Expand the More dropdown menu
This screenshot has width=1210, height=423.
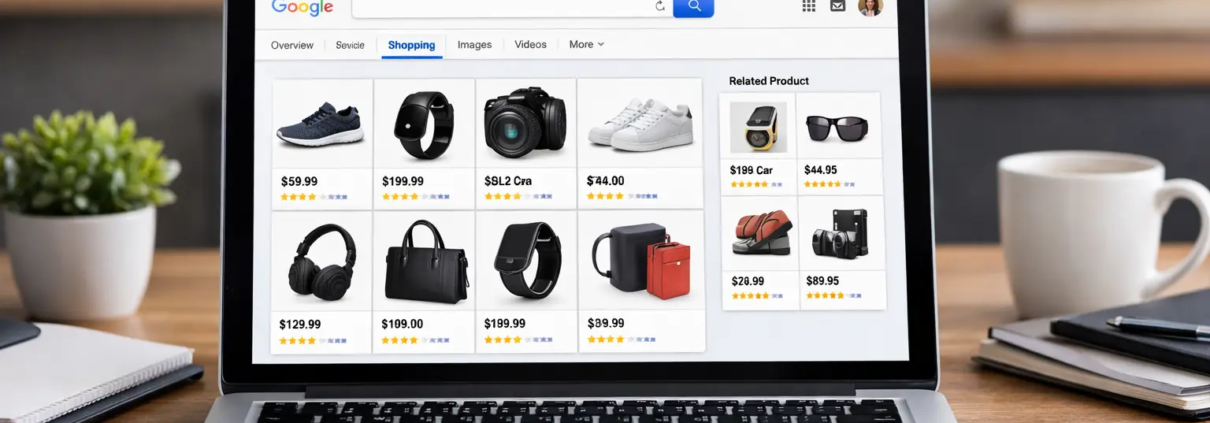coord(586,45)
